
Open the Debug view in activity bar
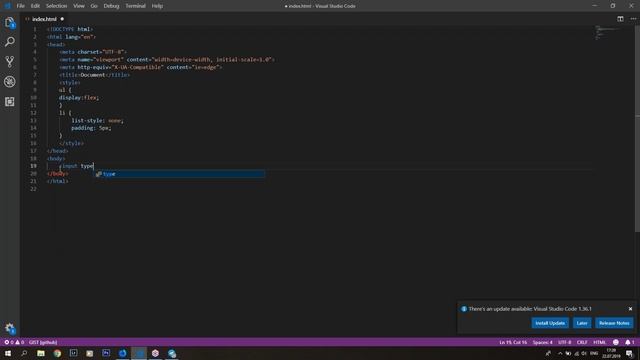[10, 82]
